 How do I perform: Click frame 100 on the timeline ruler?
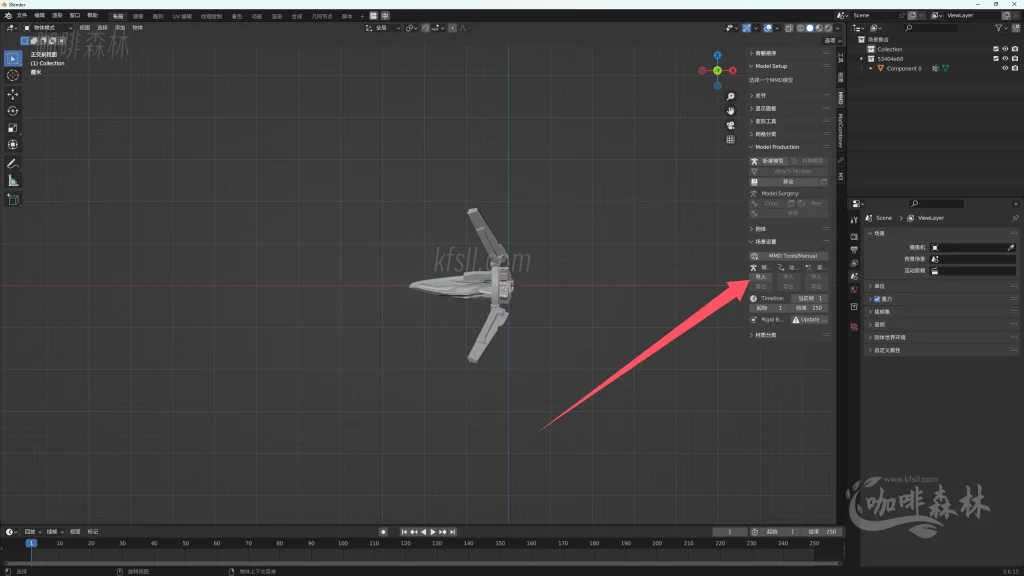click(x=343, y=543)
